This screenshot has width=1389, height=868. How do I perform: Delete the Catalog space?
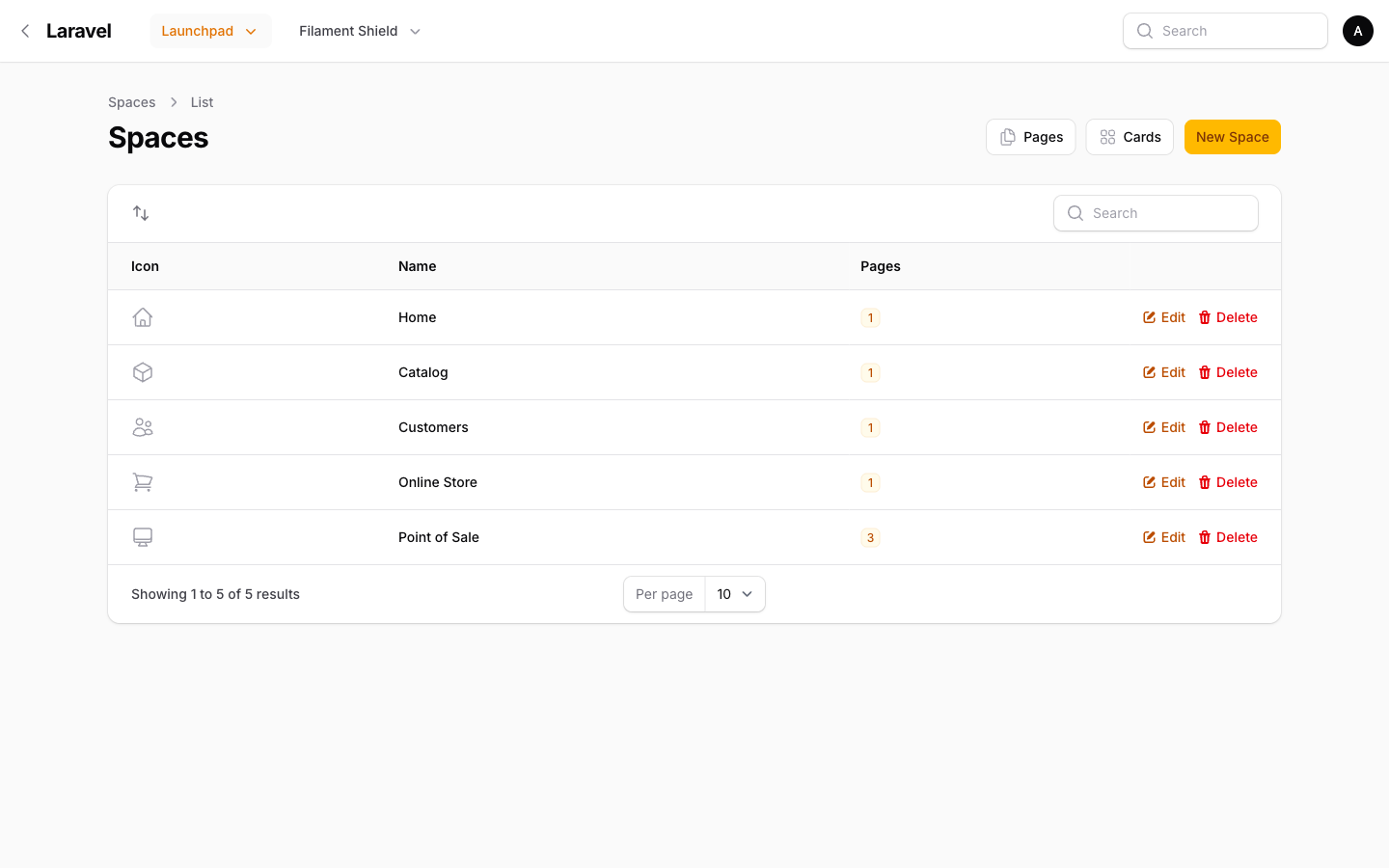[x=1228, y=372]
